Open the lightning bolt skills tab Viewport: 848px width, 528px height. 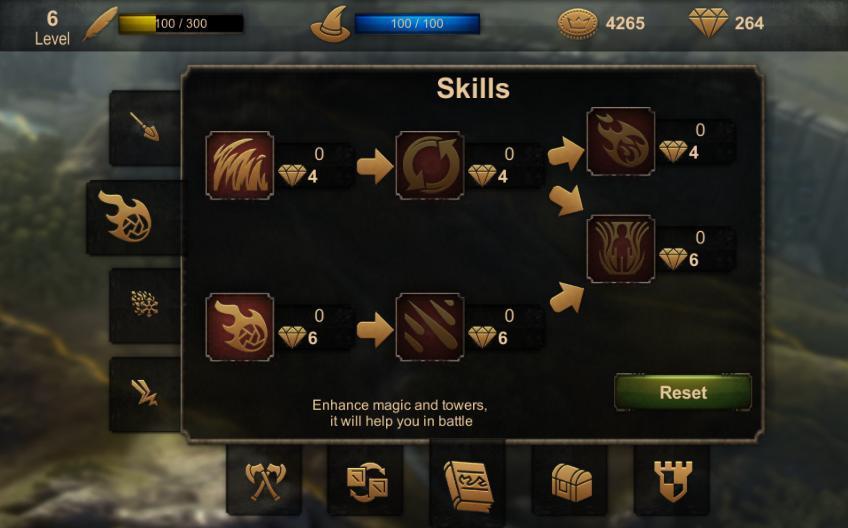coord(145,394)
